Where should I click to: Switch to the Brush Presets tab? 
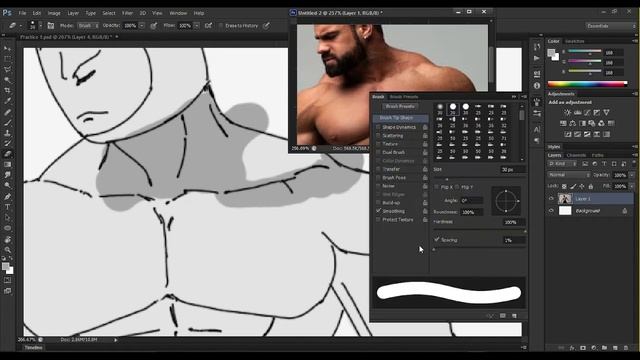pyautogui.click(x=404, y=97)
